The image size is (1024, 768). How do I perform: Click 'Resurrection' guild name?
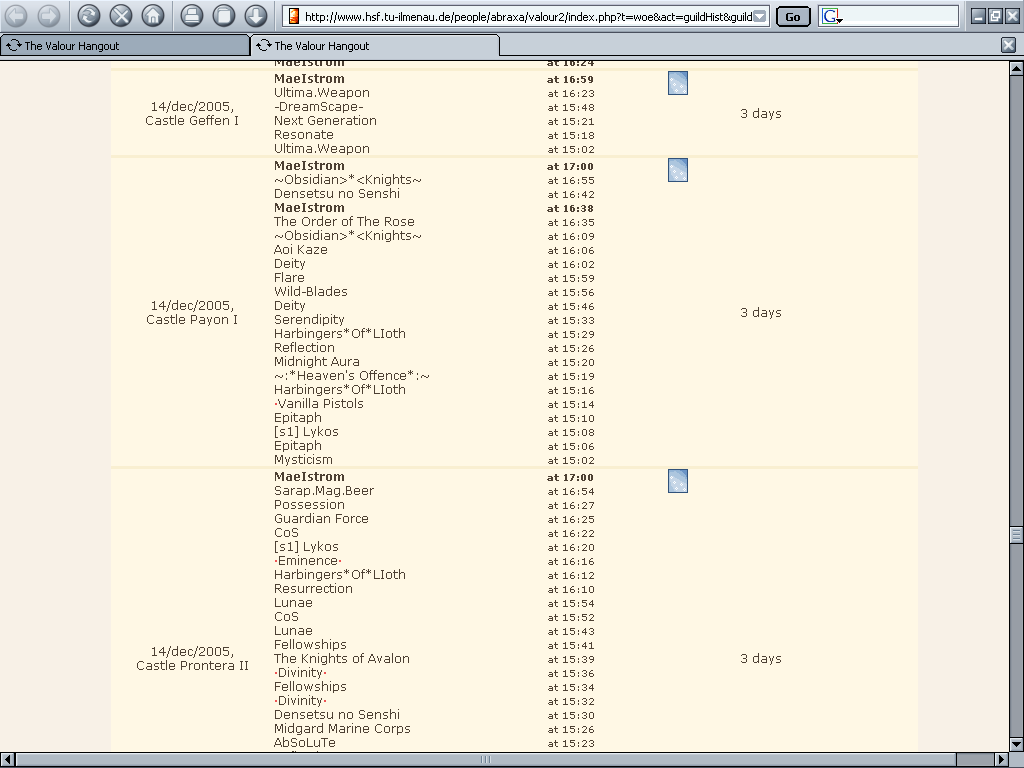pos(313,589)
